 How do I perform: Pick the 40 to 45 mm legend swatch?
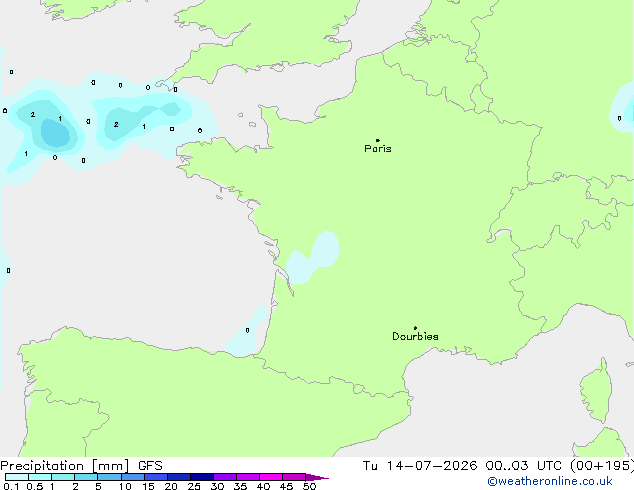click(x=271, y=477)
